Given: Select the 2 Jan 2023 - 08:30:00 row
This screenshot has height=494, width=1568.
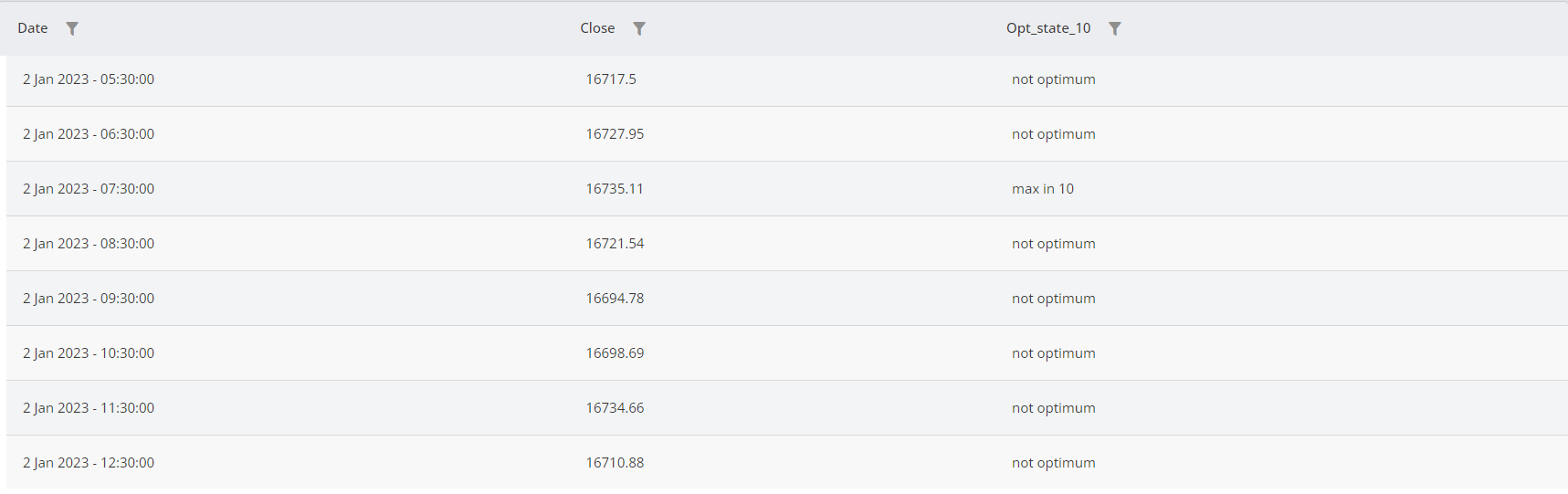Looking at the screenshot, I should click(89, 244).
